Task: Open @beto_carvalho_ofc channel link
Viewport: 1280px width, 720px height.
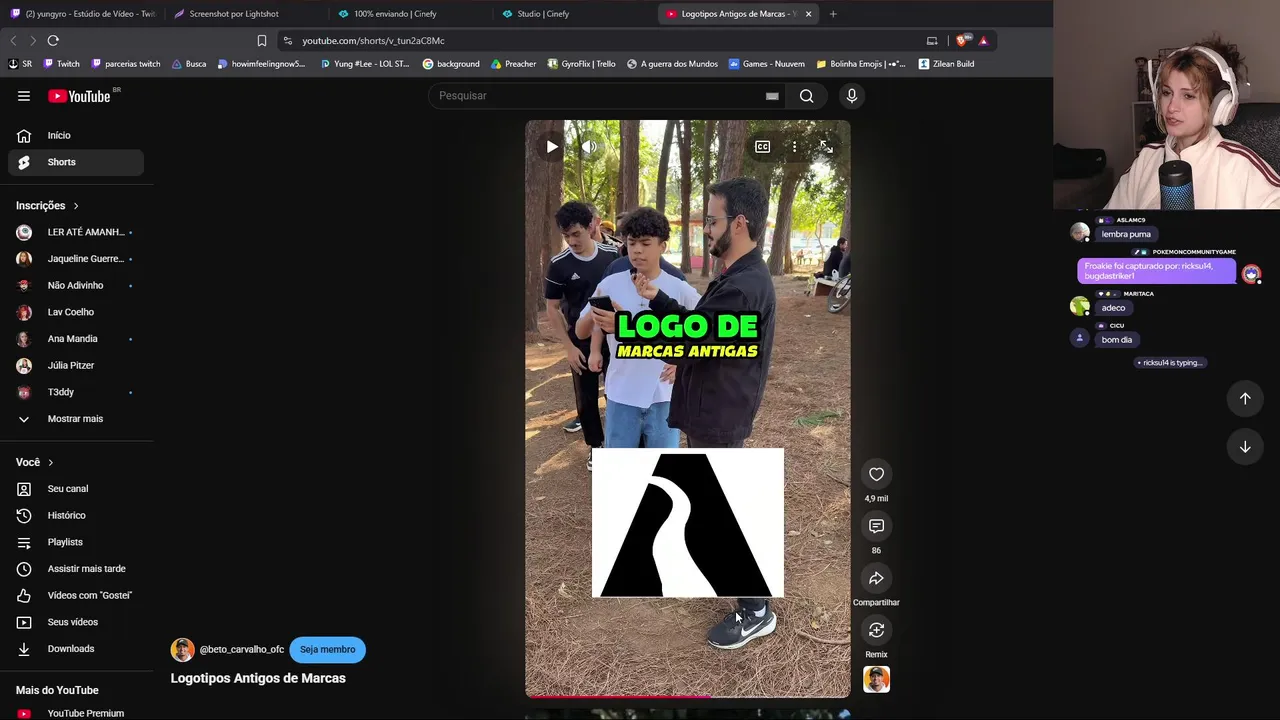Action: (x=242, y=650)
